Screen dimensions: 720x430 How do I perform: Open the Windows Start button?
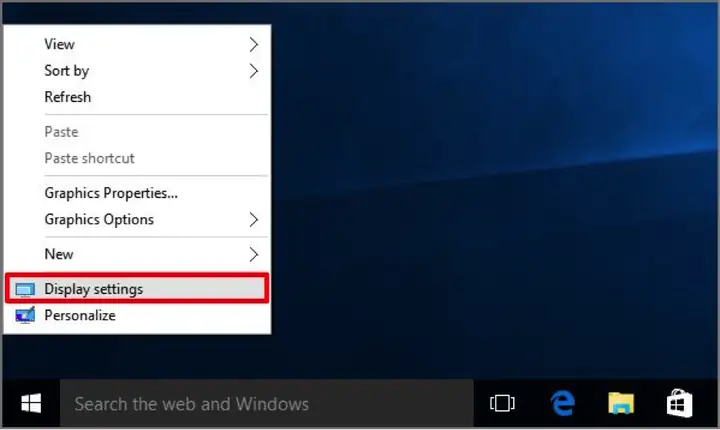click(31, 403)
